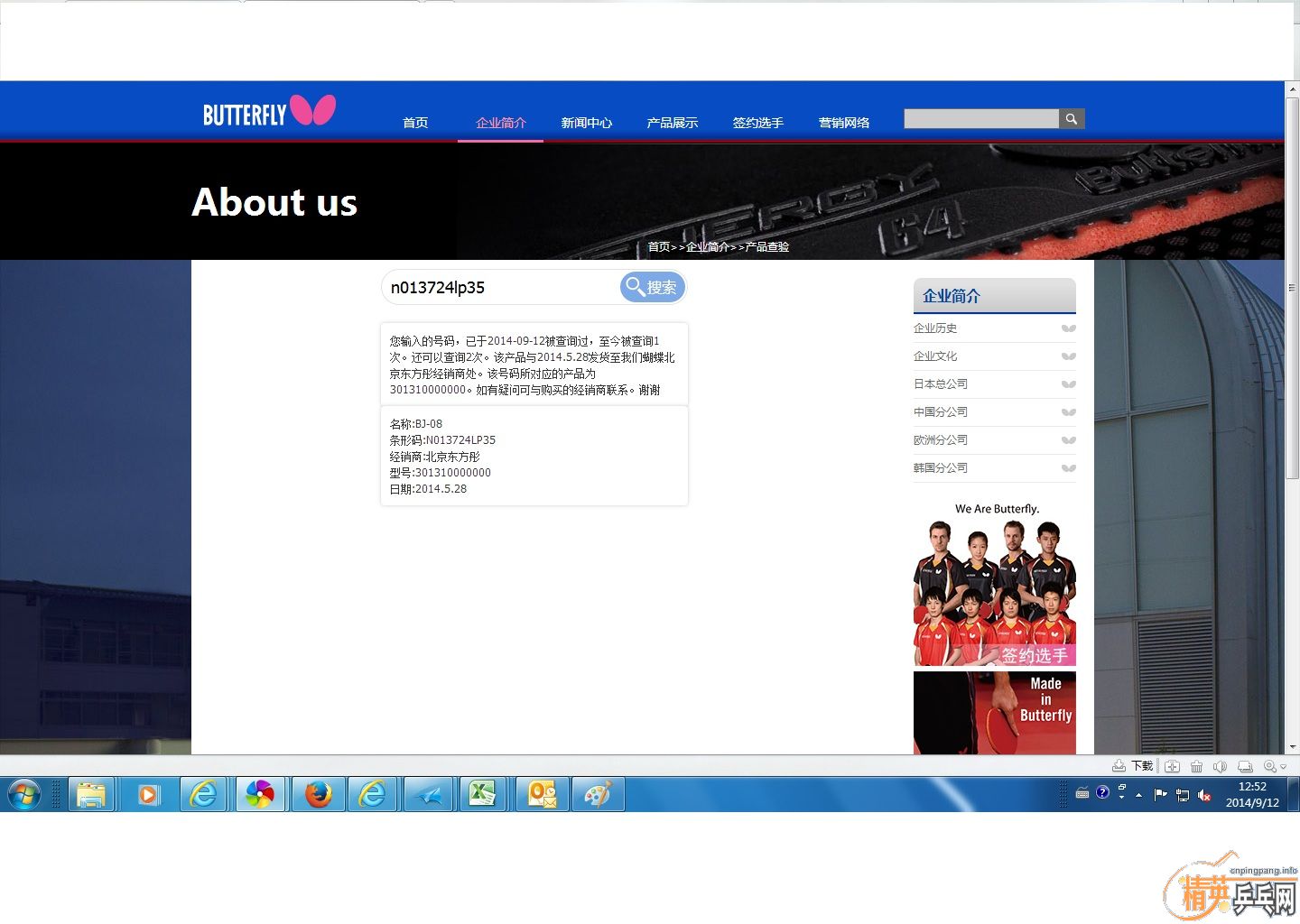Open the 日本总公司 sidebar link
Viewport: 1300px width, 924px height.
[941, 384]
